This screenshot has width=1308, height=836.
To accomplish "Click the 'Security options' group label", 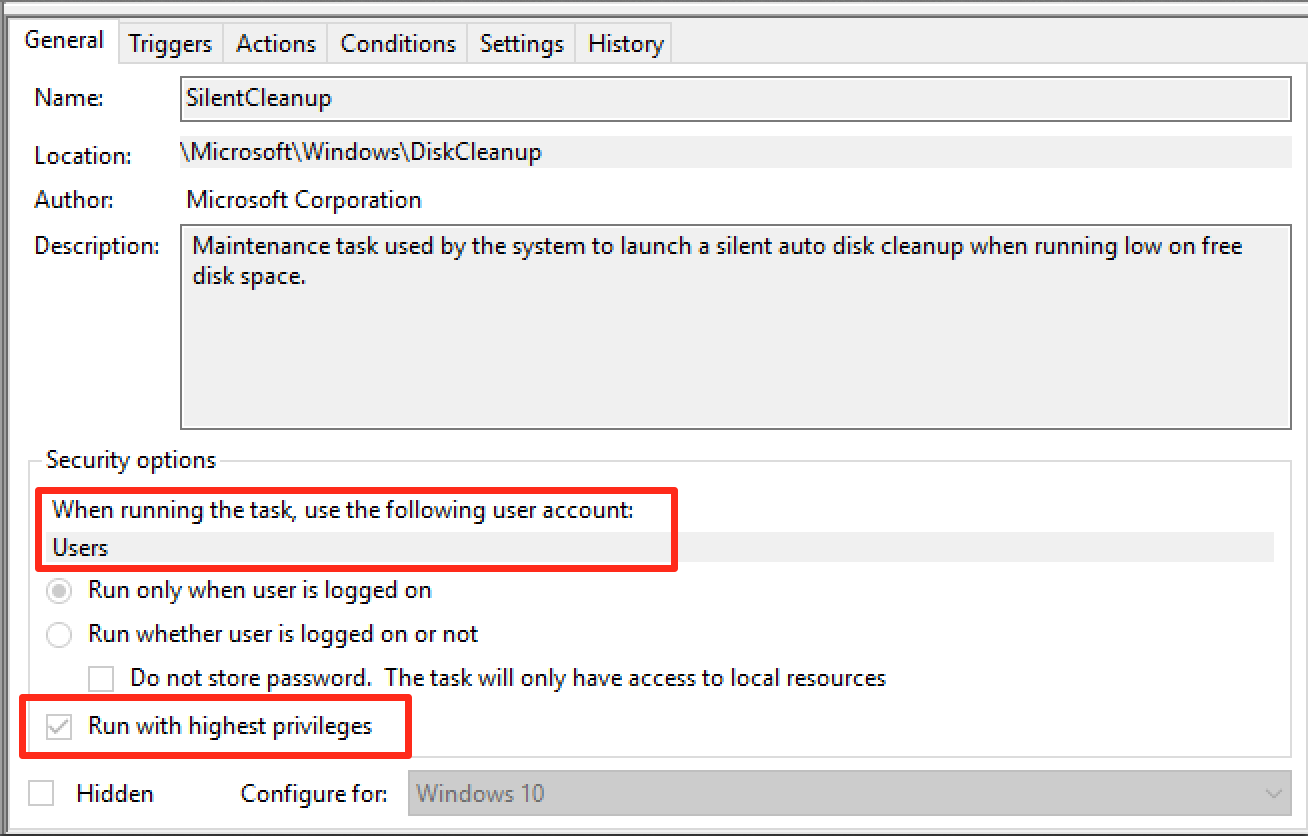I will [x=131, y=461].
